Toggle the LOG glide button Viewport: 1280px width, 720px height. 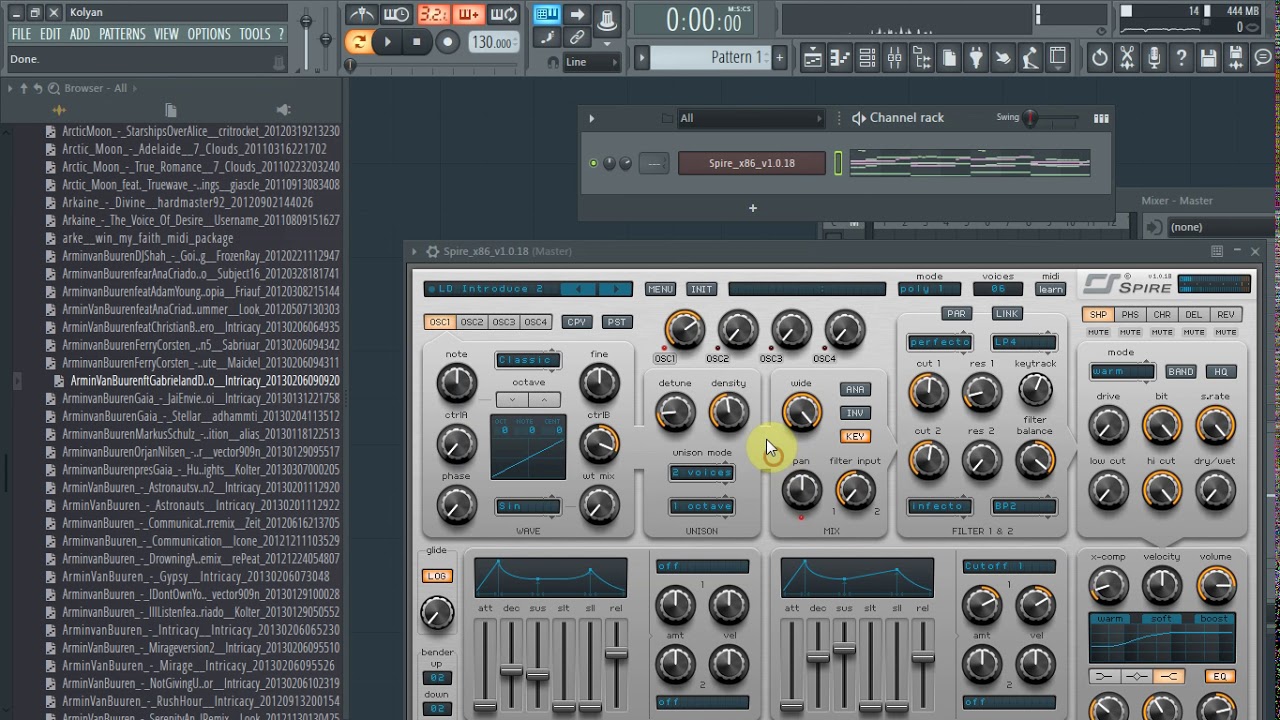437,576
